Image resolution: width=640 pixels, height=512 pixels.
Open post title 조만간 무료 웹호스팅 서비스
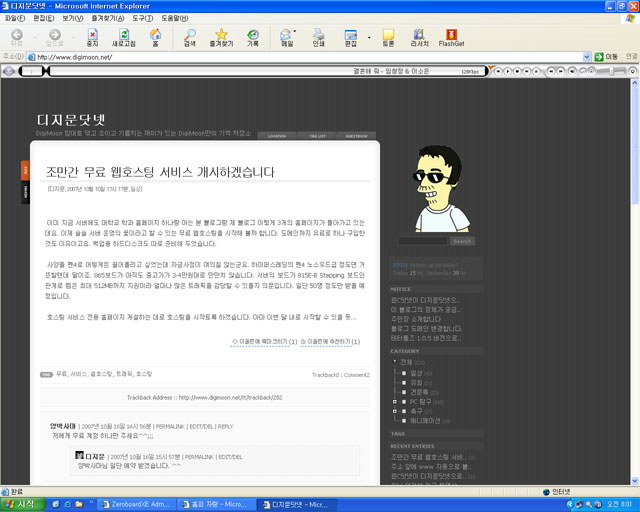[160, 172]
